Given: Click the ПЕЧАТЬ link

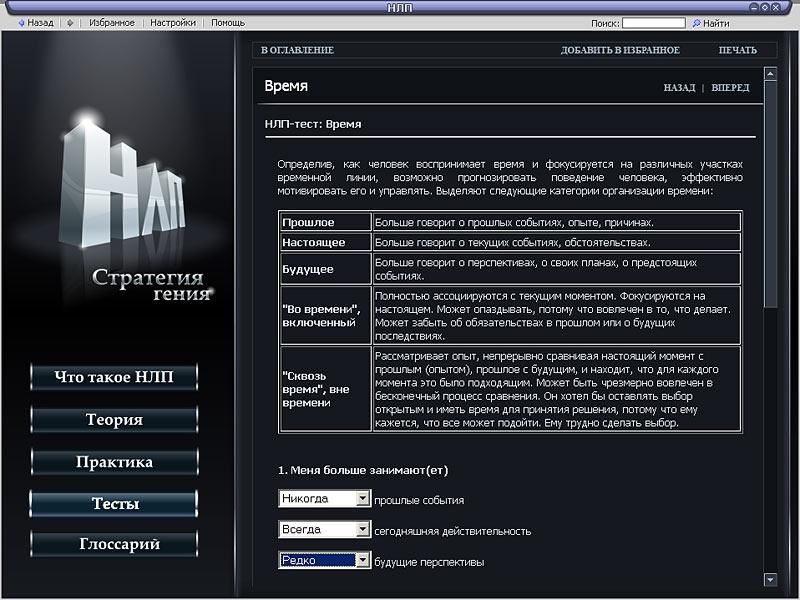Looking at the screenshot, I should pos(737,50).
